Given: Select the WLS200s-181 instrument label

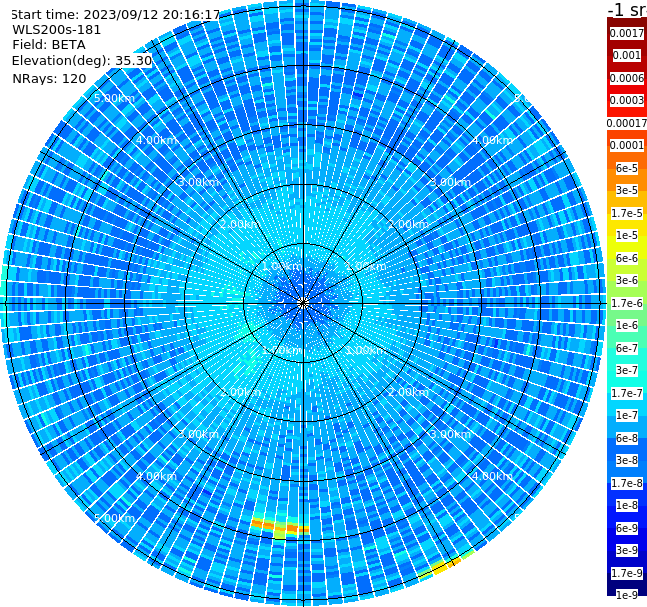Looking at the screenshot, I should pos(57,30).
